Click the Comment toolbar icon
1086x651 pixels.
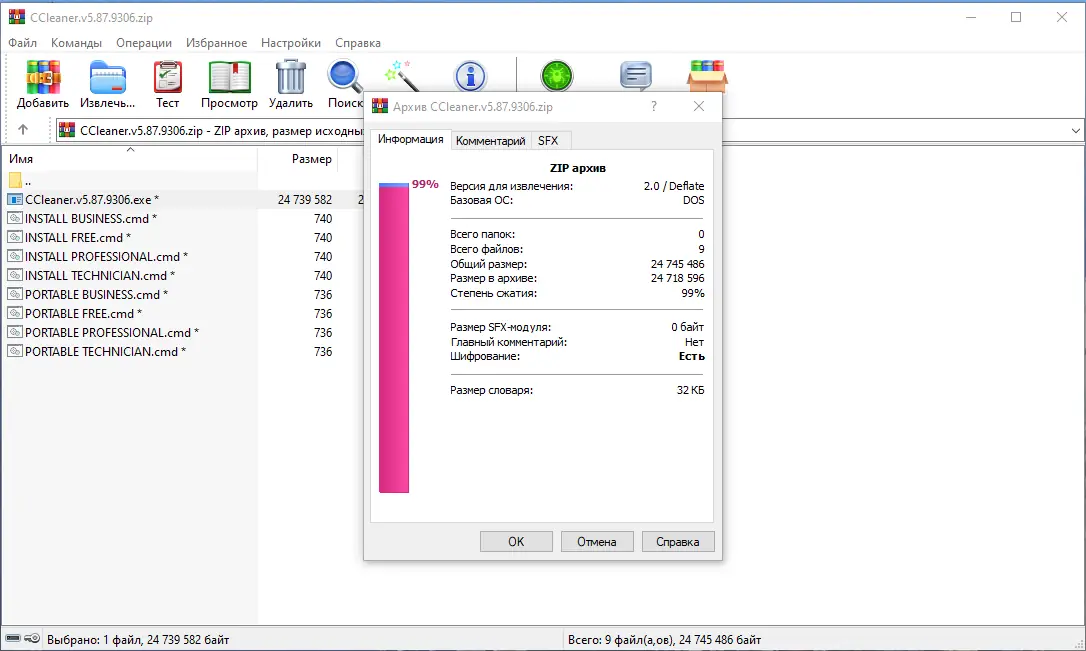(x=636, y=76)
